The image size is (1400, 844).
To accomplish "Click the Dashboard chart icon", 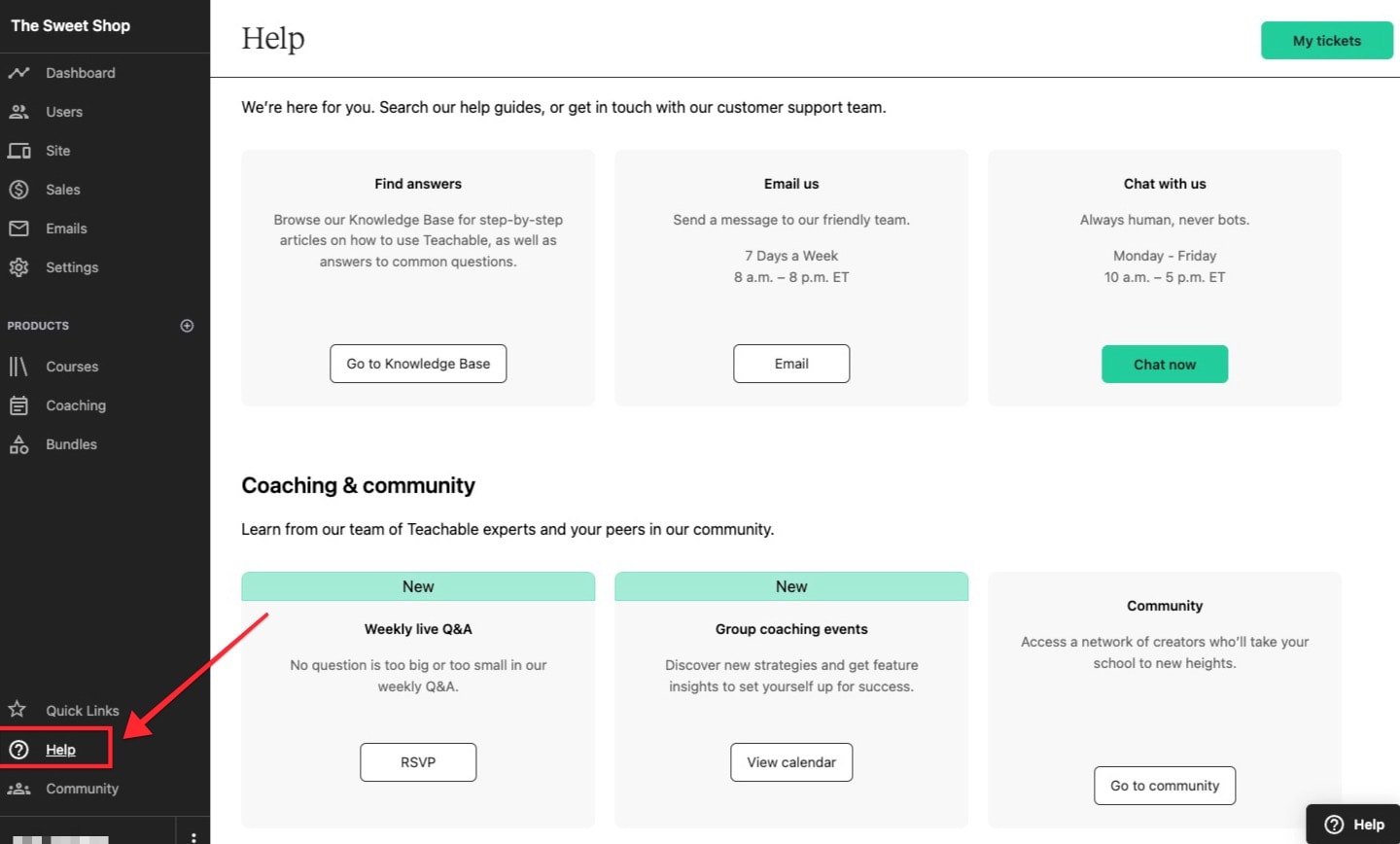I will (x=18, y=73).
